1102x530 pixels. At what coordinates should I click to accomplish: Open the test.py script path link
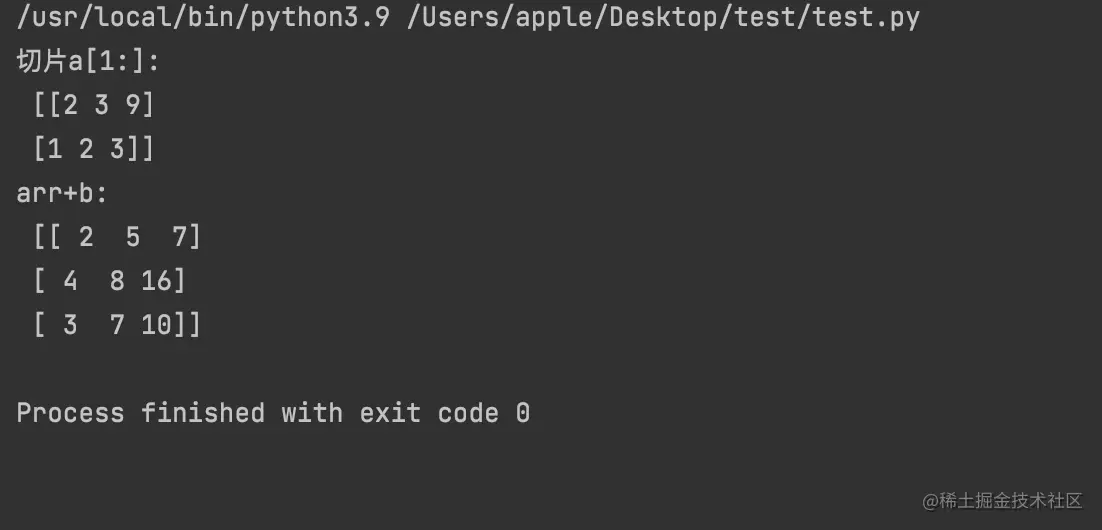tap(663, 17)
